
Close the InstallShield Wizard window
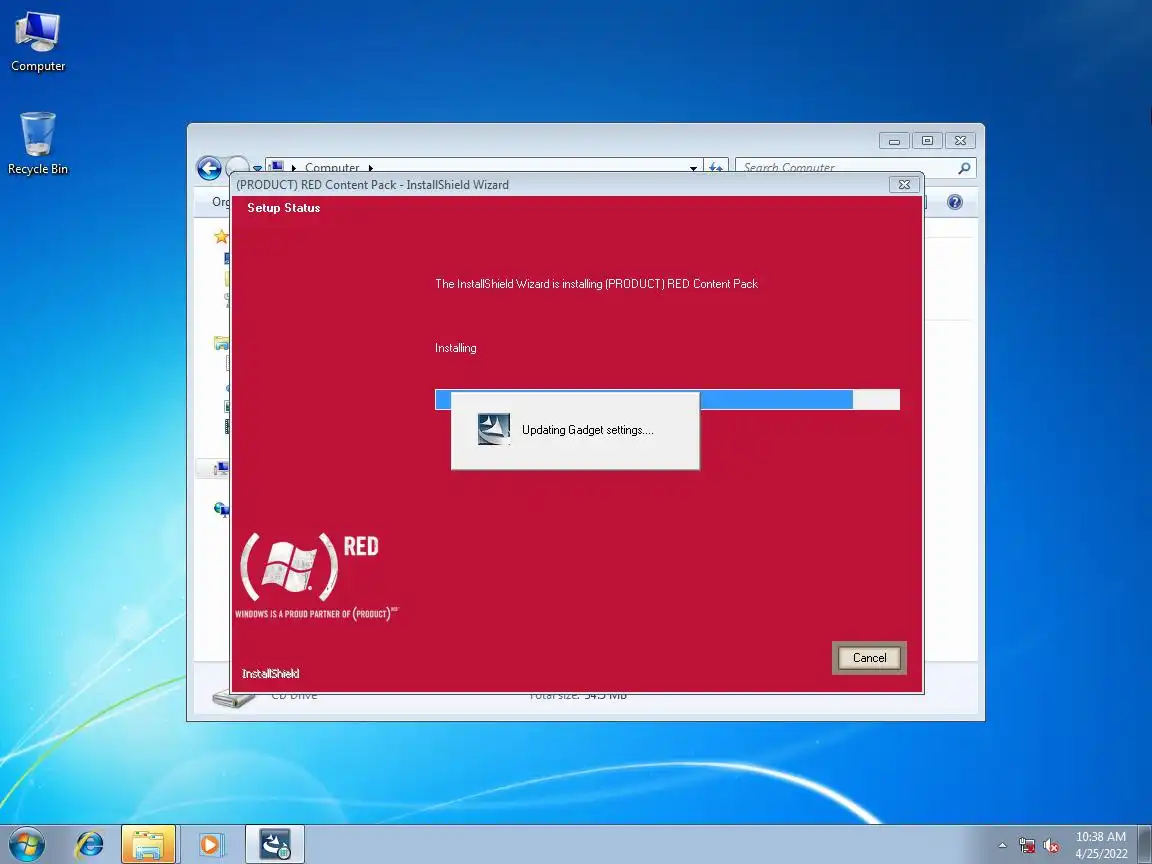904,184
